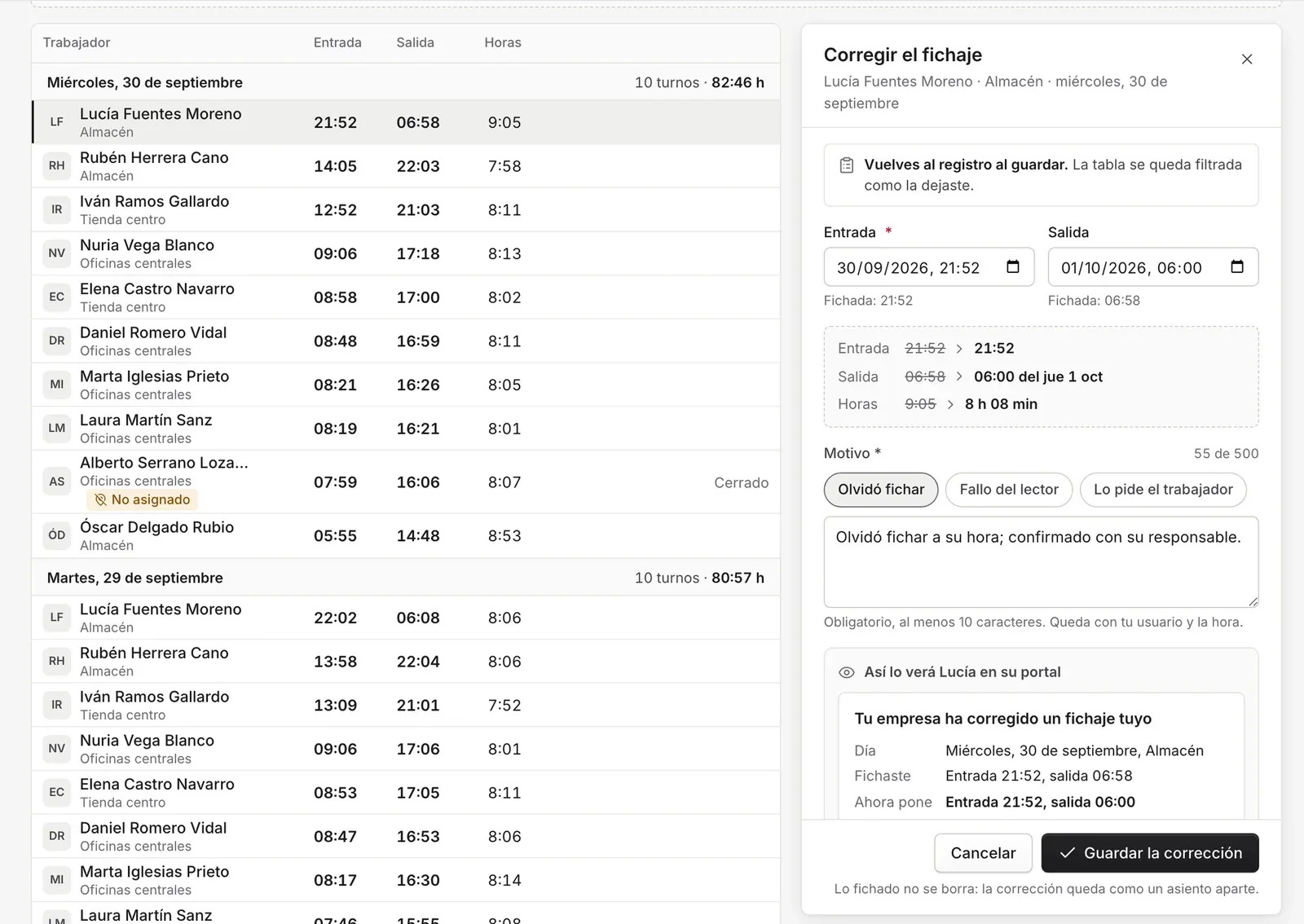Click Daniel Romero Vidal's 16:53 exit time

pyautogui.click(x=418, y=837)
